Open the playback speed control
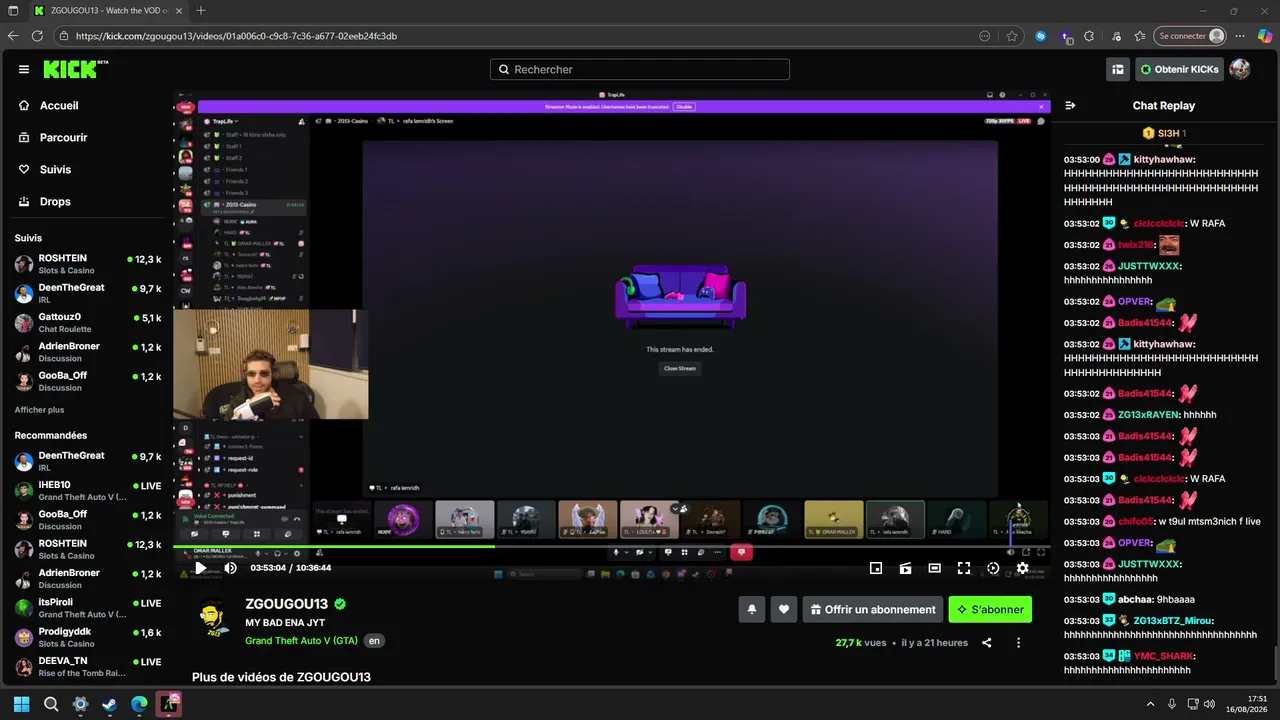This screenshot has height=720, width=1280. point(993,568)
